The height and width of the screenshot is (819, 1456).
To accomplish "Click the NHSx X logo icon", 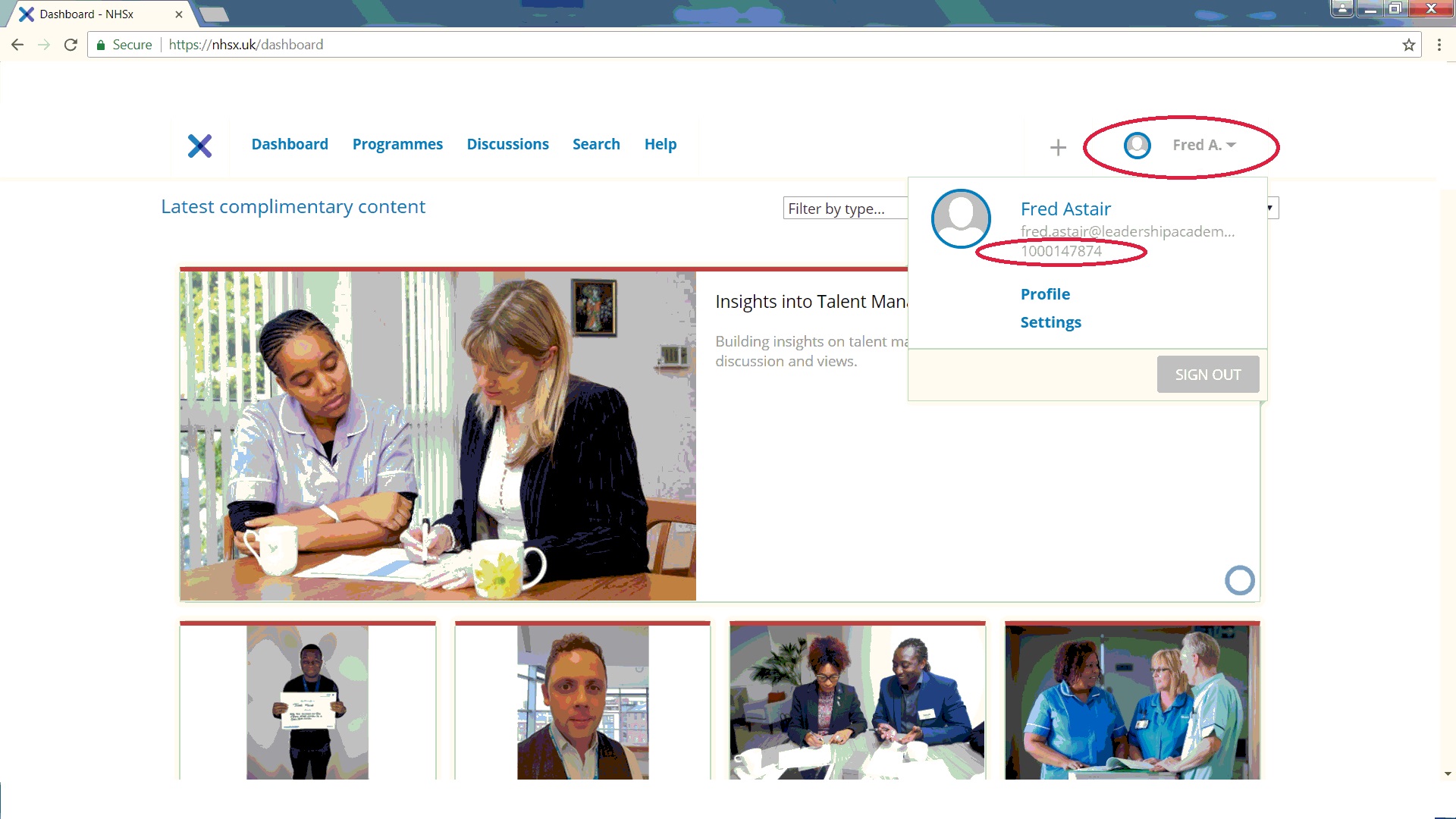I will click(x=199, y=146).
